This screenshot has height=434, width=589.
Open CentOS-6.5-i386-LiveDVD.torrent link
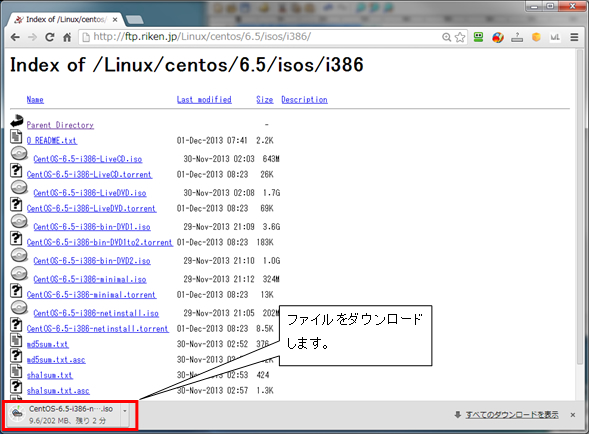[92, 209]
